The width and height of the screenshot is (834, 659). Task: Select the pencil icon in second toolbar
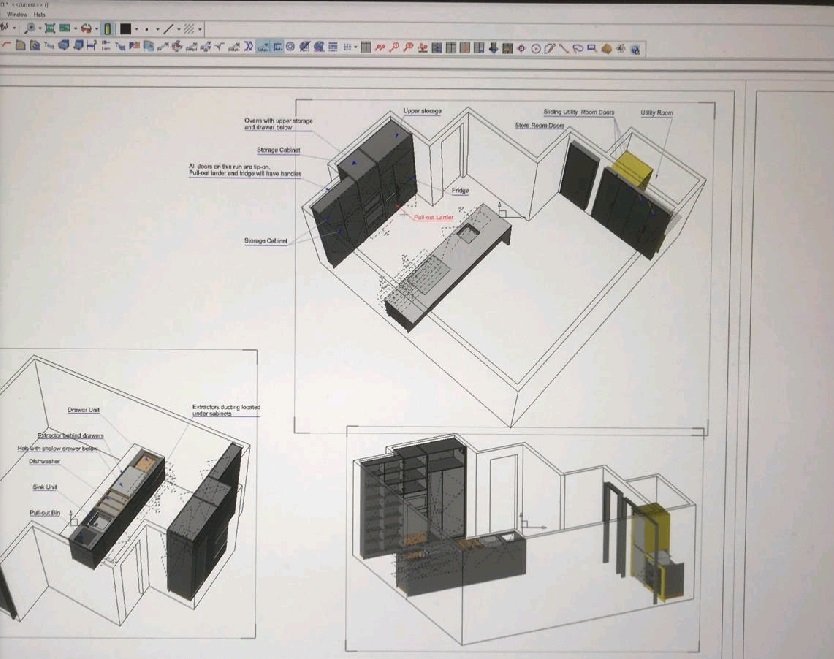550,48
